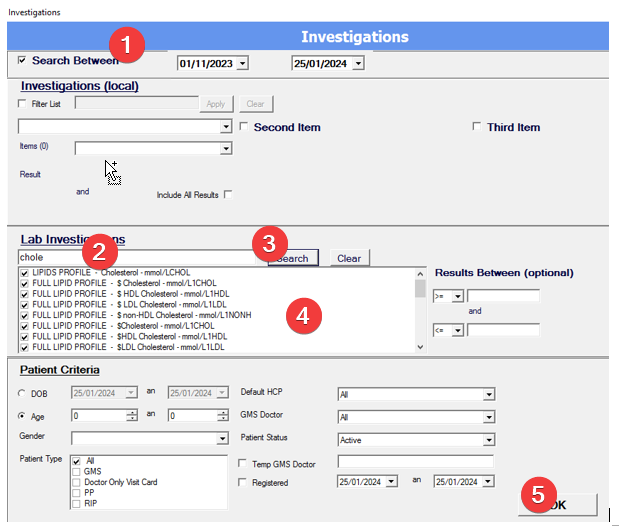
Task: Expand the Default HCP dropdown
Action: (488, 394)
